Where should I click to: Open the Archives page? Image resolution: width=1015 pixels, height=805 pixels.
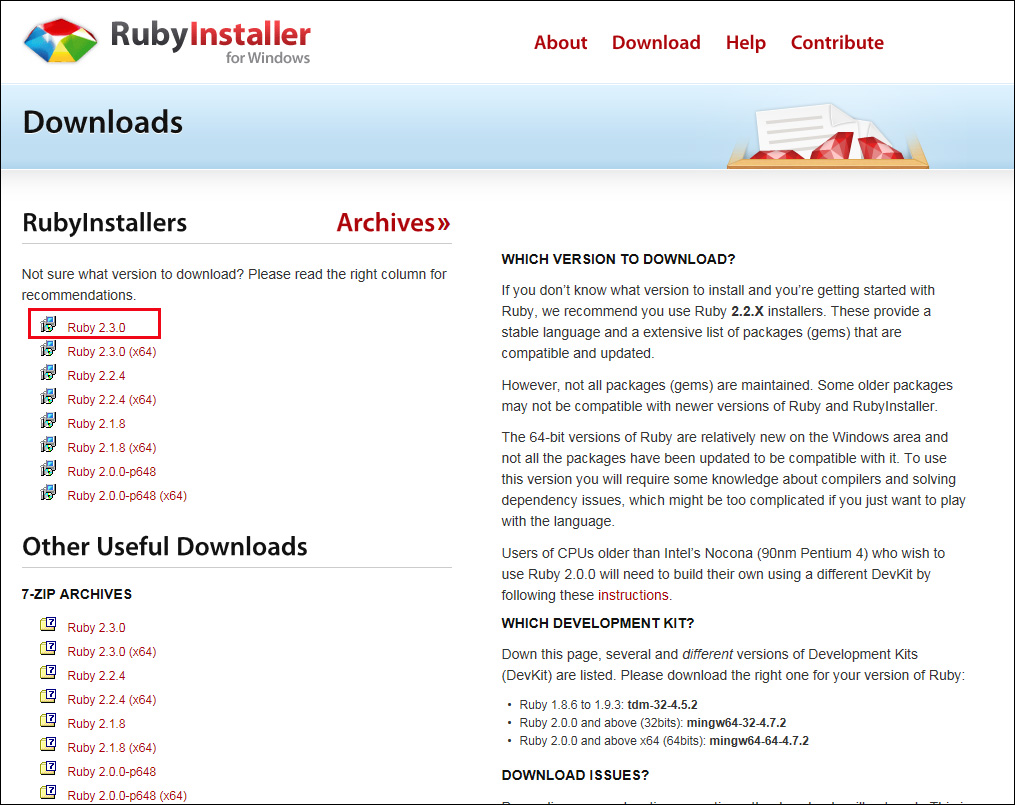coord(393,222)
